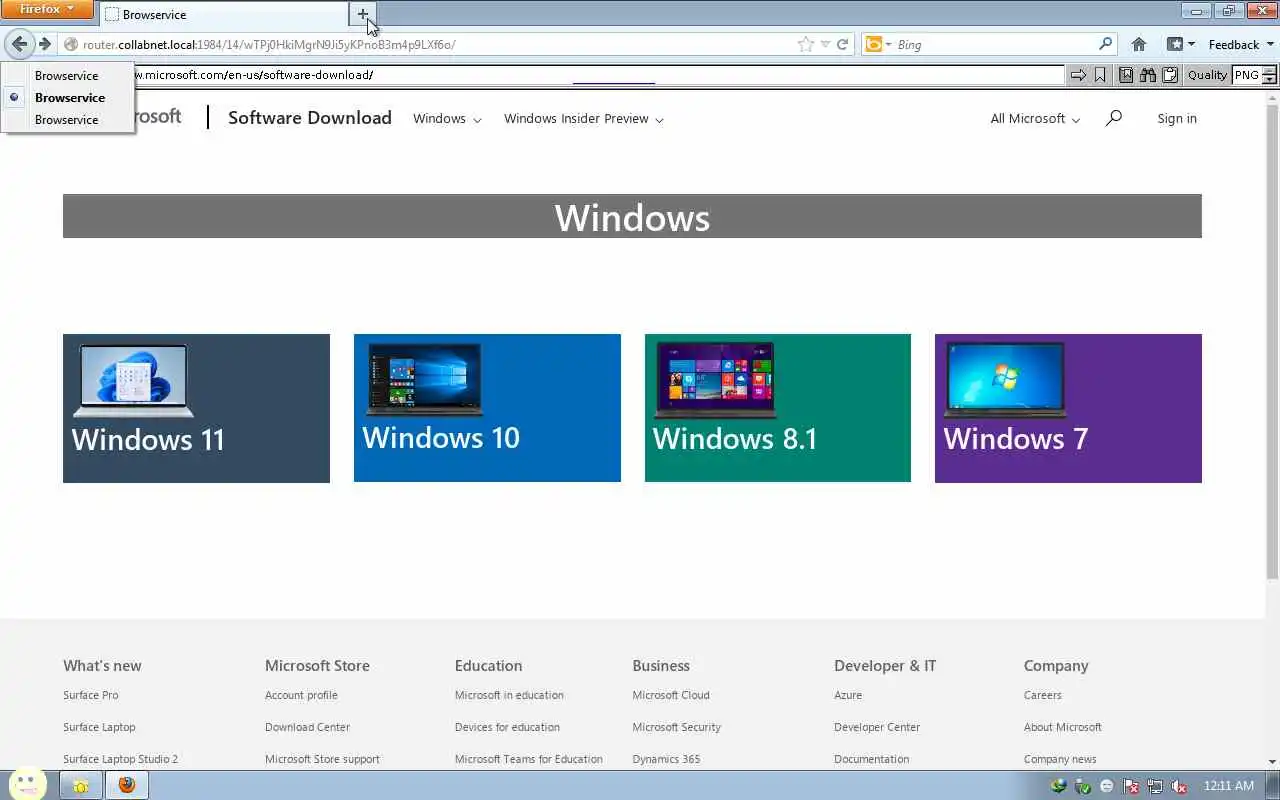Open the Devices for education link
Screen dimensions: 1280x800
pos(507,727)
